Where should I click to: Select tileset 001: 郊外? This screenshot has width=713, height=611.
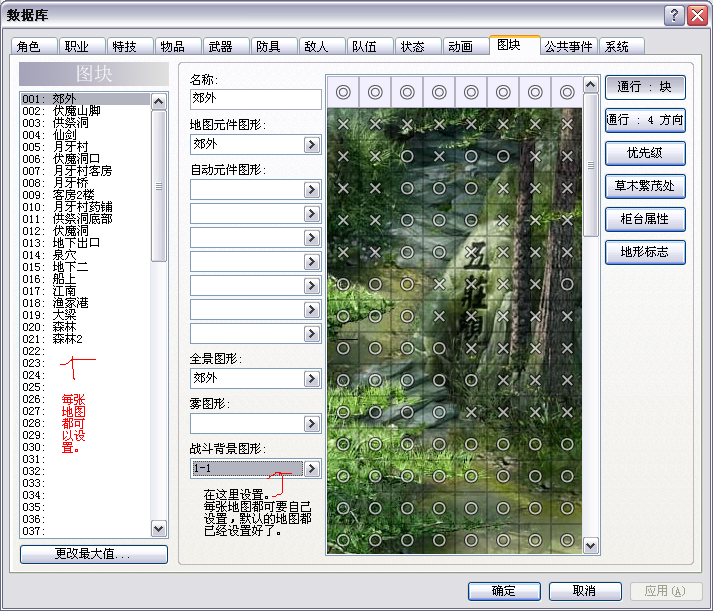(x=85, y=99)
